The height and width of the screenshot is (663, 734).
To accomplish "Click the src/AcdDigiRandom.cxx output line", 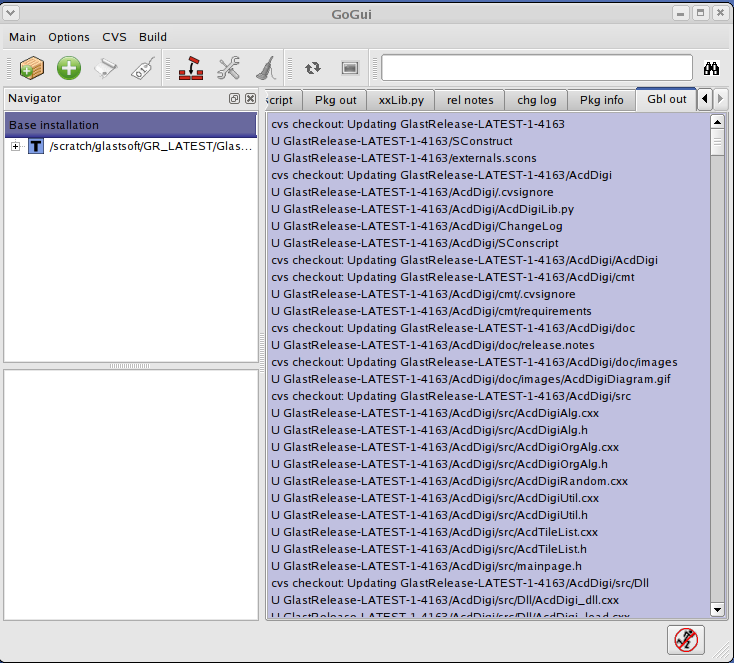I will [449, 481].
